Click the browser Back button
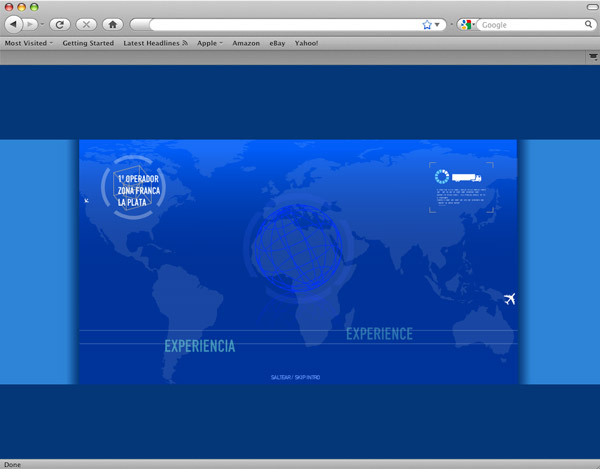Screen dimensions: 600x469 [14, 23]
